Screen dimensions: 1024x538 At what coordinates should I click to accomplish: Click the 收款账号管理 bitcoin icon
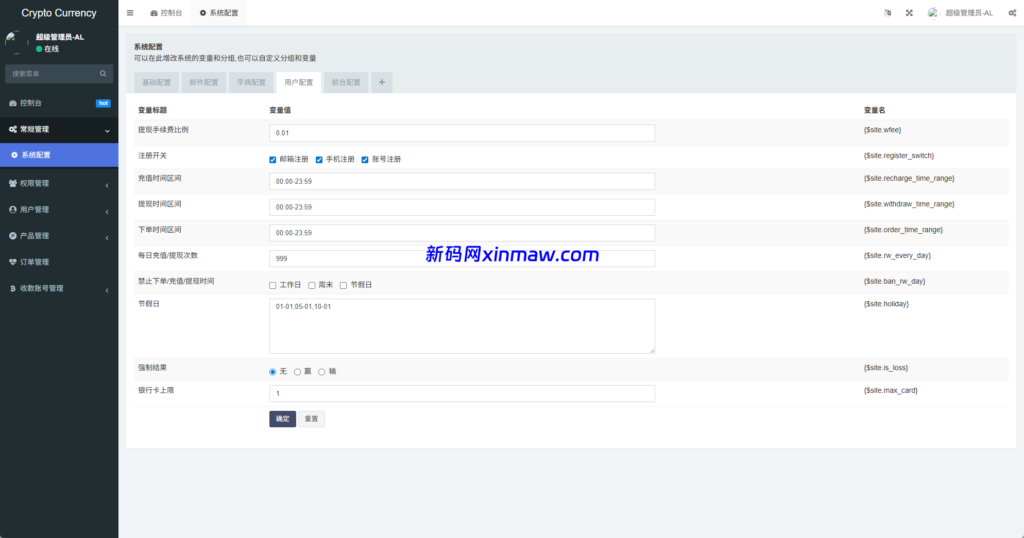12,288
